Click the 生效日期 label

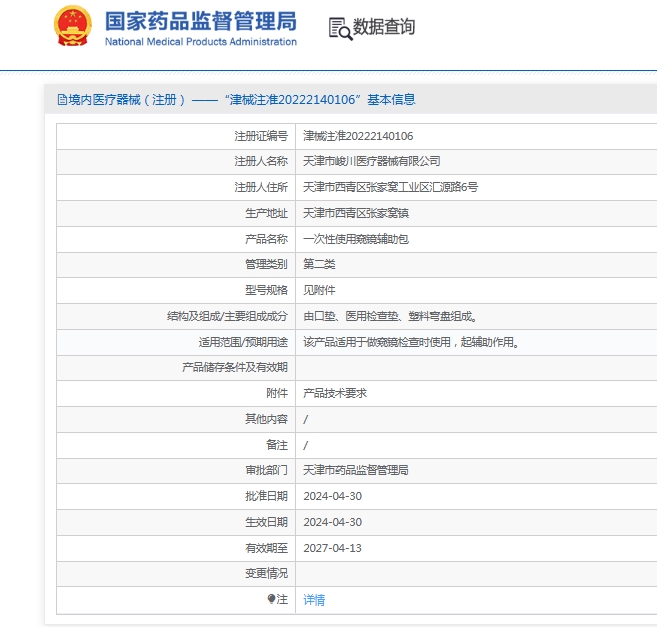266,522
